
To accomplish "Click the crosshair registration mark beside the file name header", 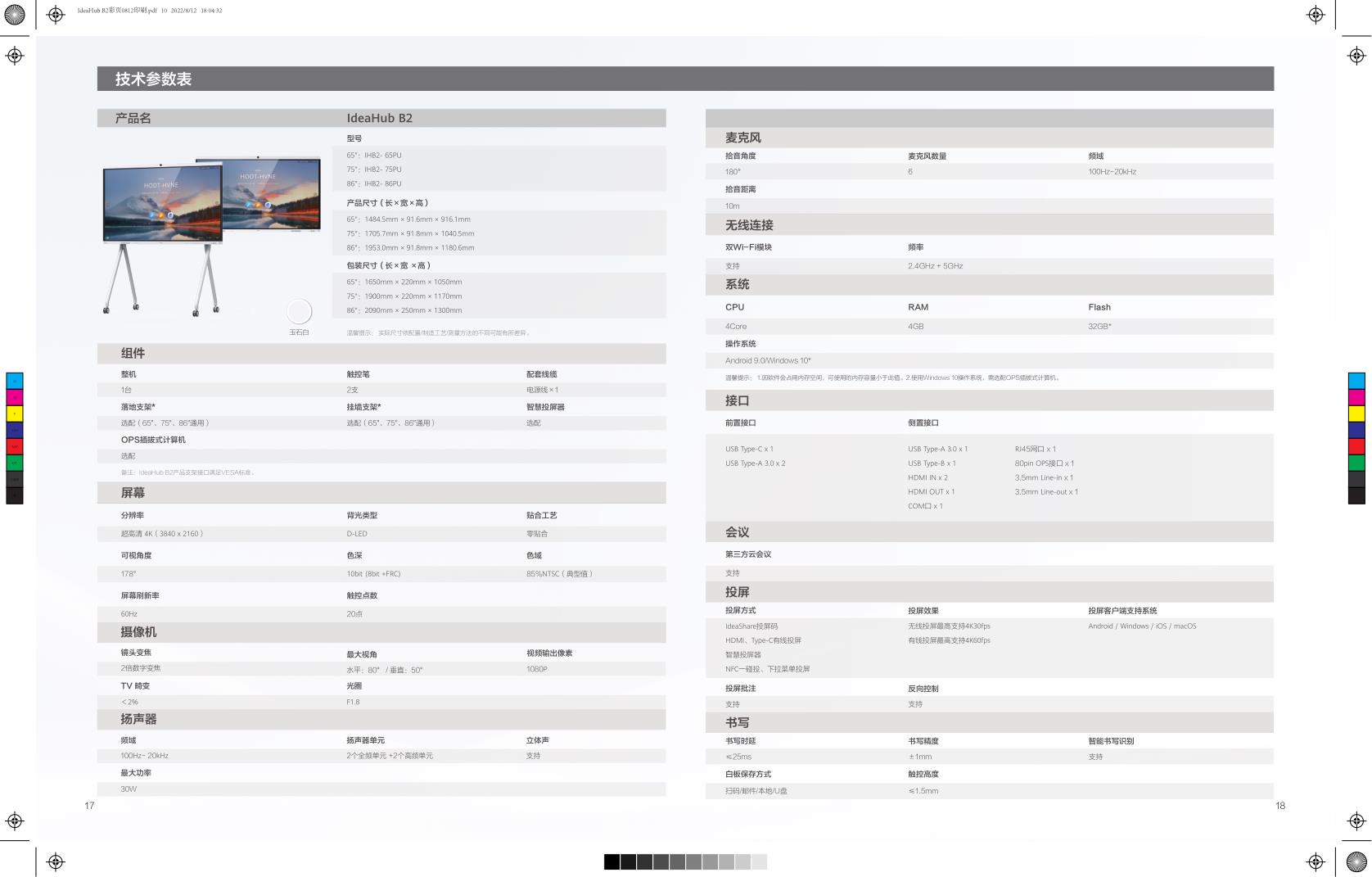I will point(56,14).
